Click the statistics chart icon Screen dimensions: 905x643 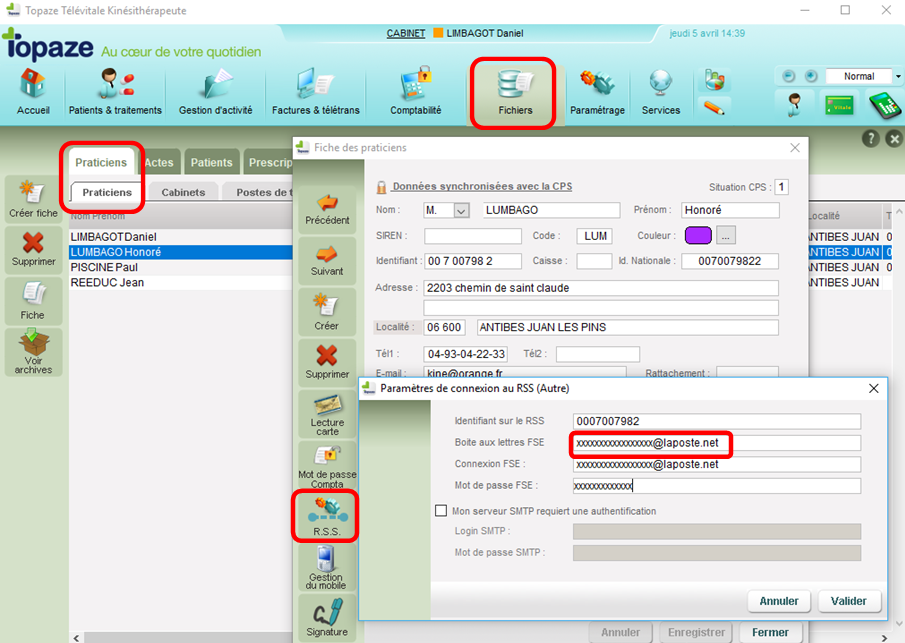[x=714, y=79]
